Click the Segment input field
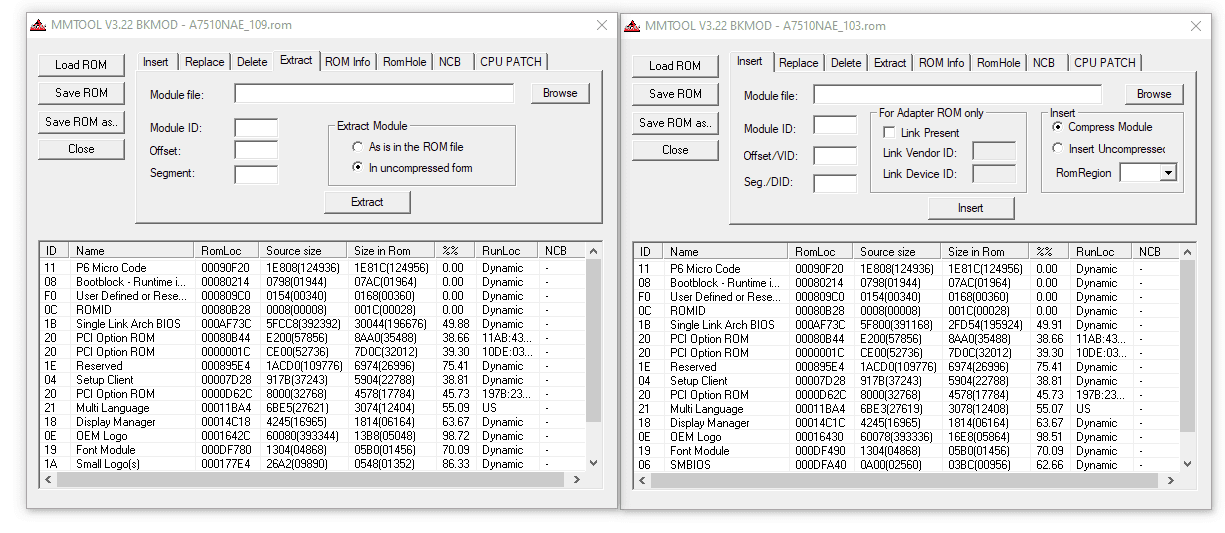This screenshot has width=1225, height=533. pyautogui.click(x=256, y=174)
